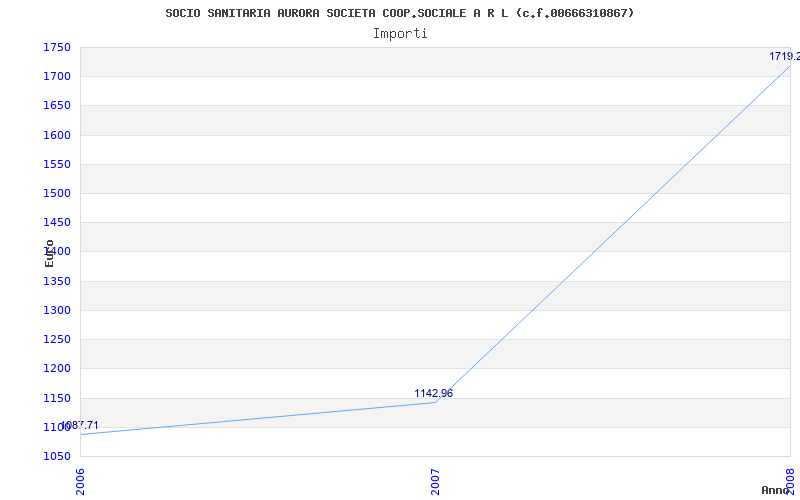This screenshot has height=500, width=800.
Task: Click the 1250 y-axis tick label
Action: 57,339
